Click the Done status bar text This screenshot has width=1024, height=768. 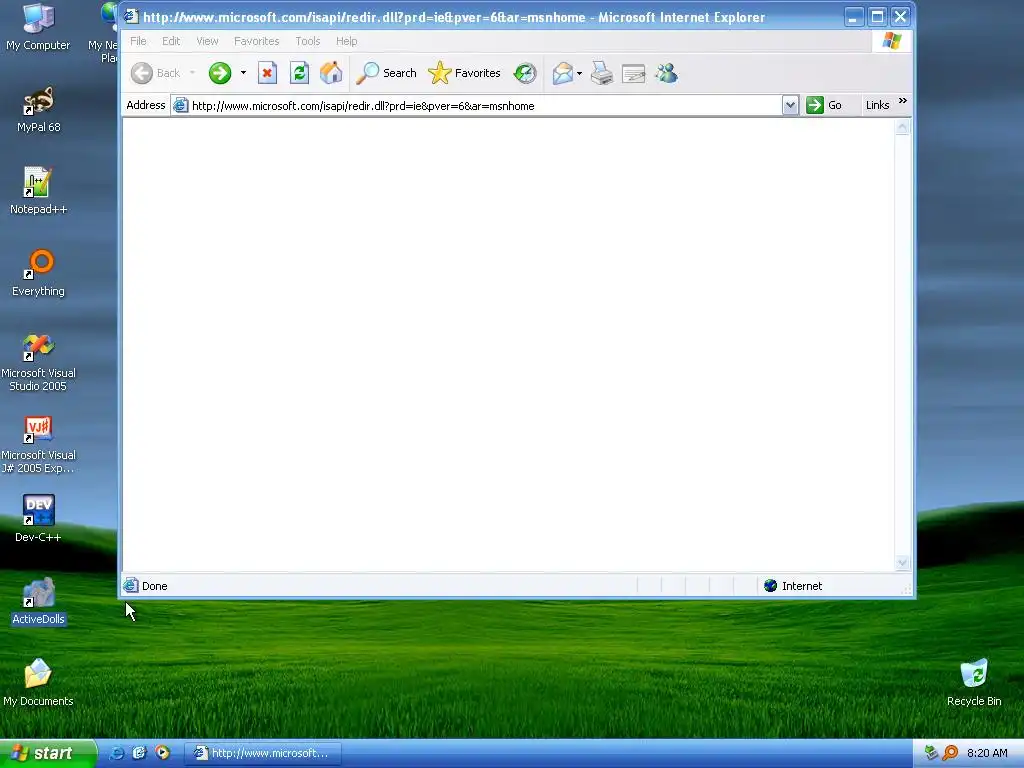pos(155,586)
